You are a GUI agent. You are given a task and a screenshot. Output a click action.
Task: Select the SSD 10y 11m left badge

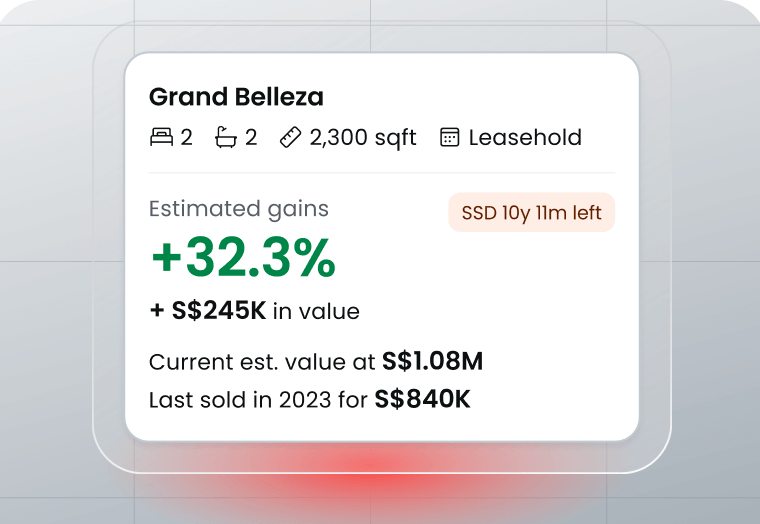coord(531,213)
